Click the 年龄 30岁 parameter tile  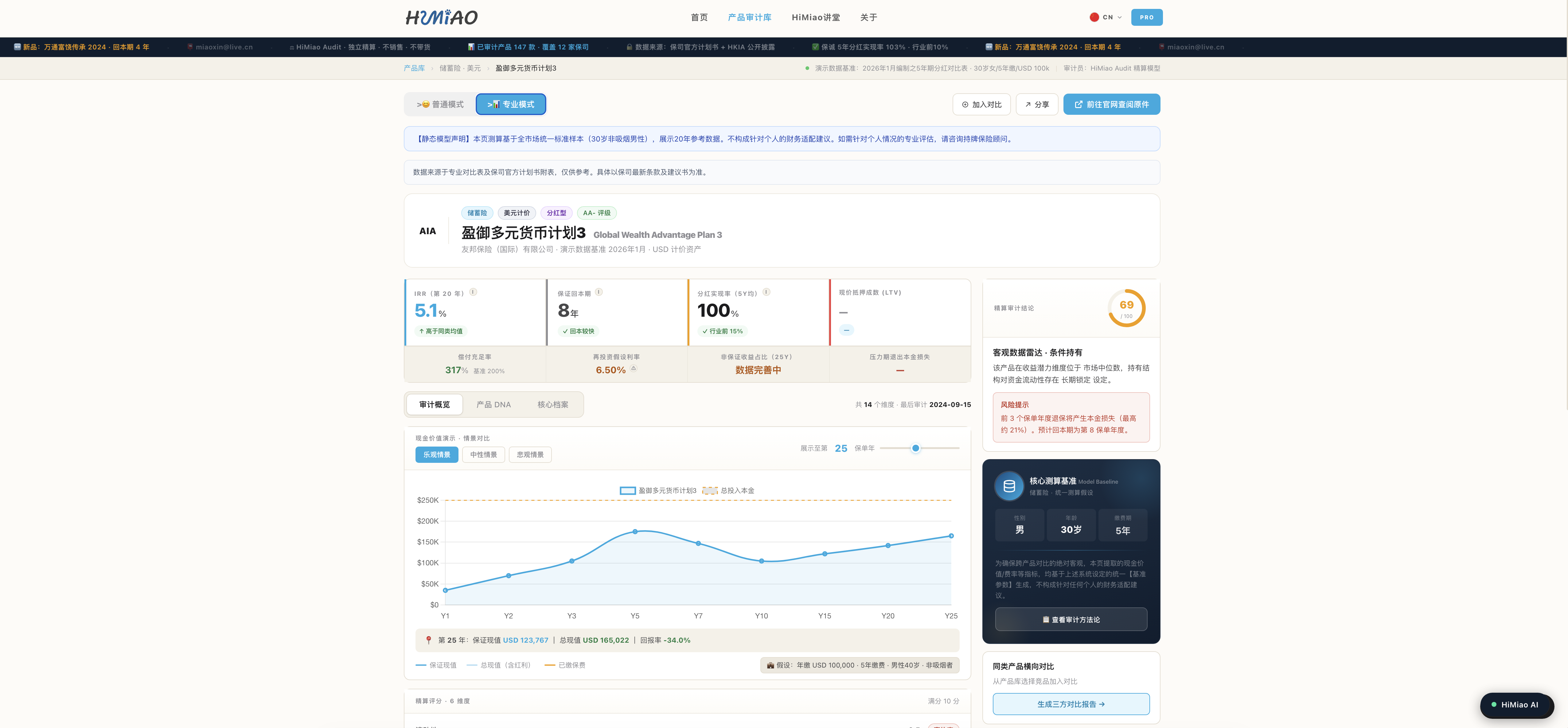(x=1071, y=525)
